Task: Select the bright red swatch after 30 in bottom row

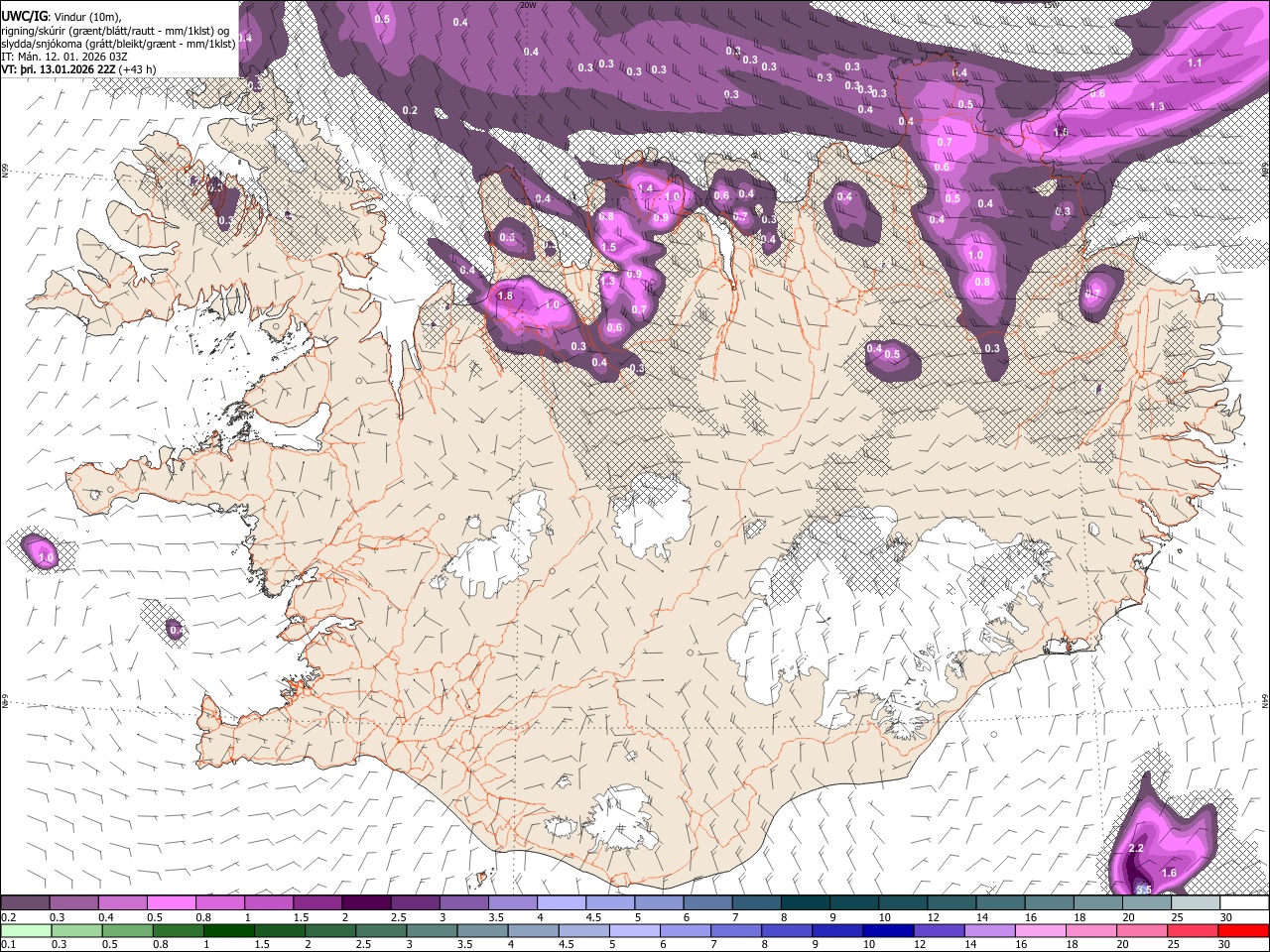Action: click(1243, 931)
